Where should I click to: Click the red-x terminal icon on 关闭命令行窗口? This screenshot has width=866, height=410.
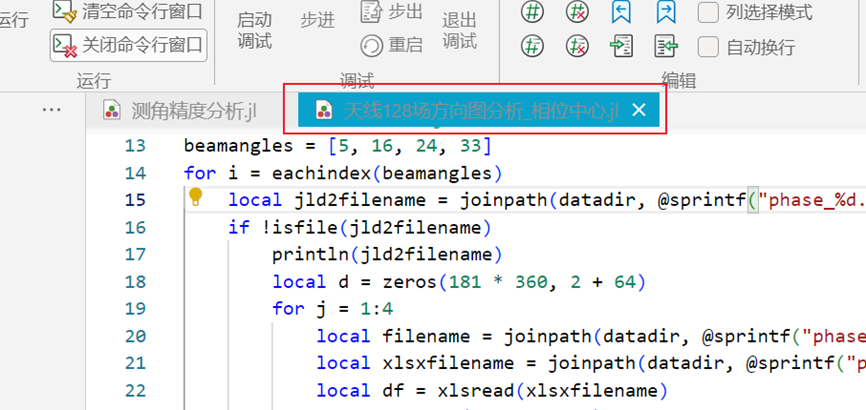point(65,45)
